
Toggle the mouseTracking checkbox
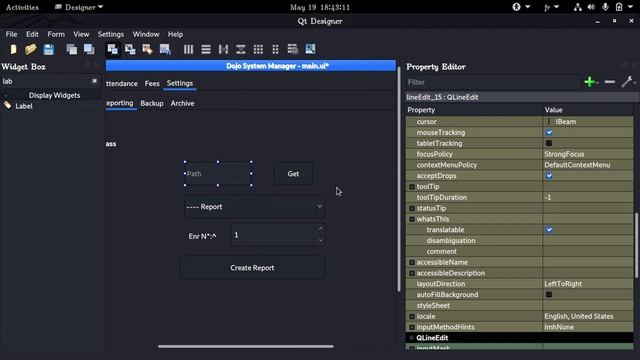tap(549, 132)
